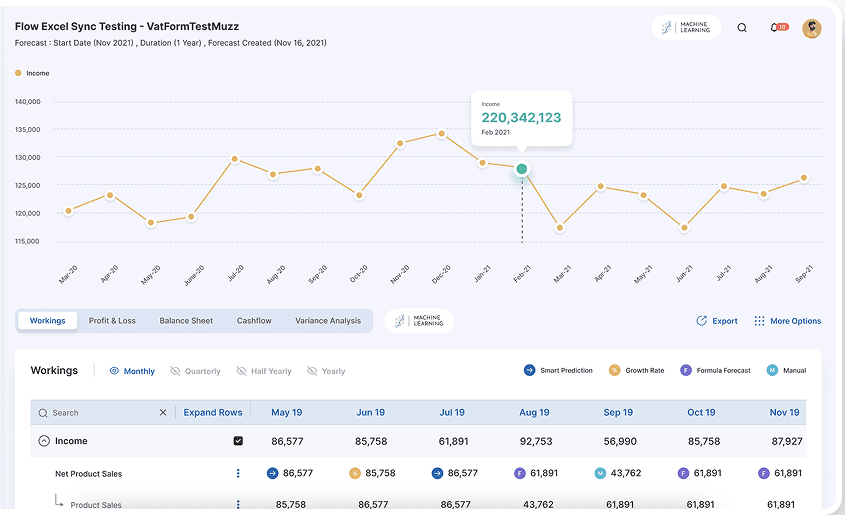This screenshot has width=845, height=515.
Task: Switch to the Profit & Loss tab
Action: pyautogui.click(x=112, y=321)
